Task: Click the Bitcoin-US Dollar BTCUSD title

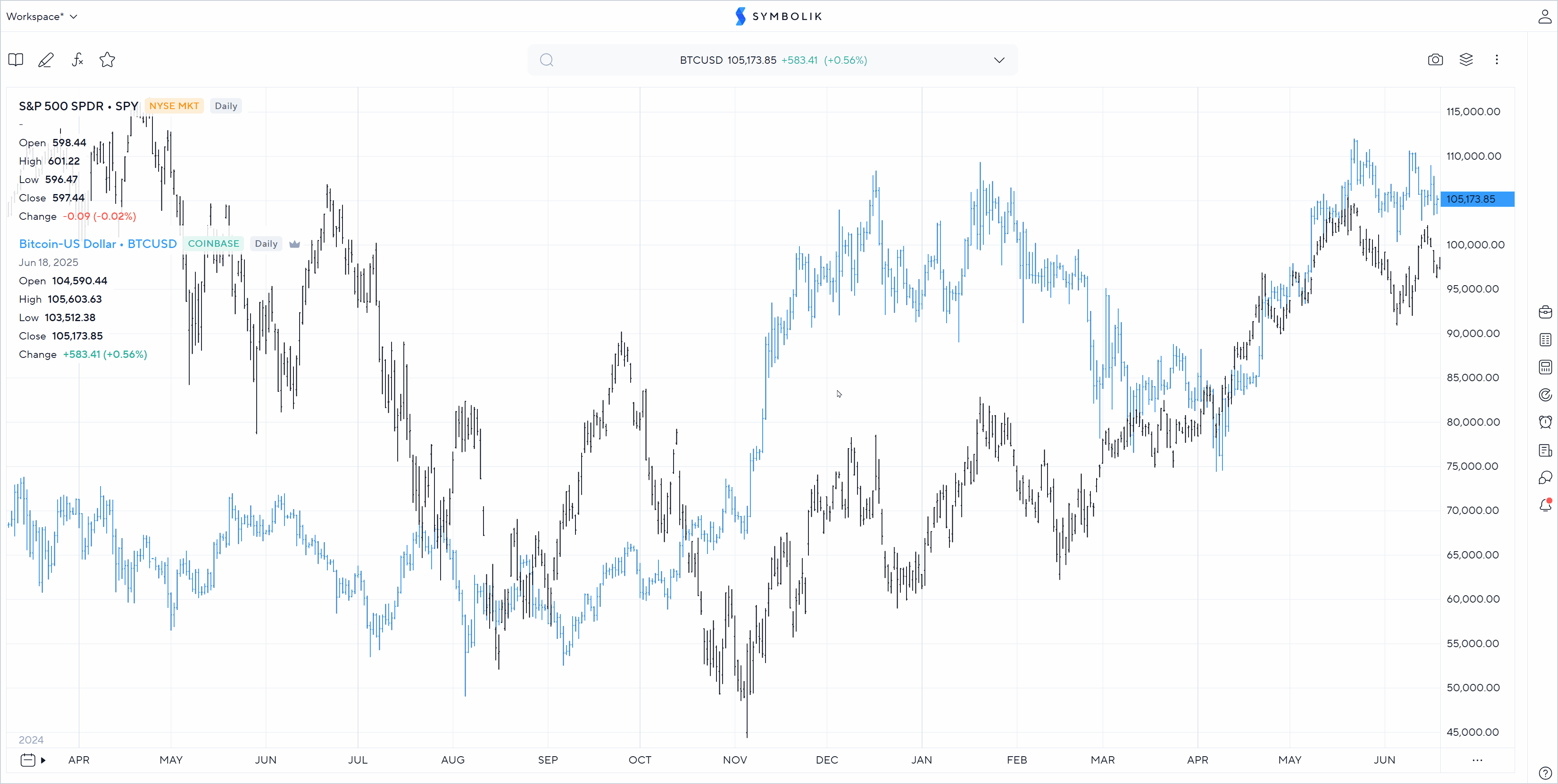Action: point(97,243)
